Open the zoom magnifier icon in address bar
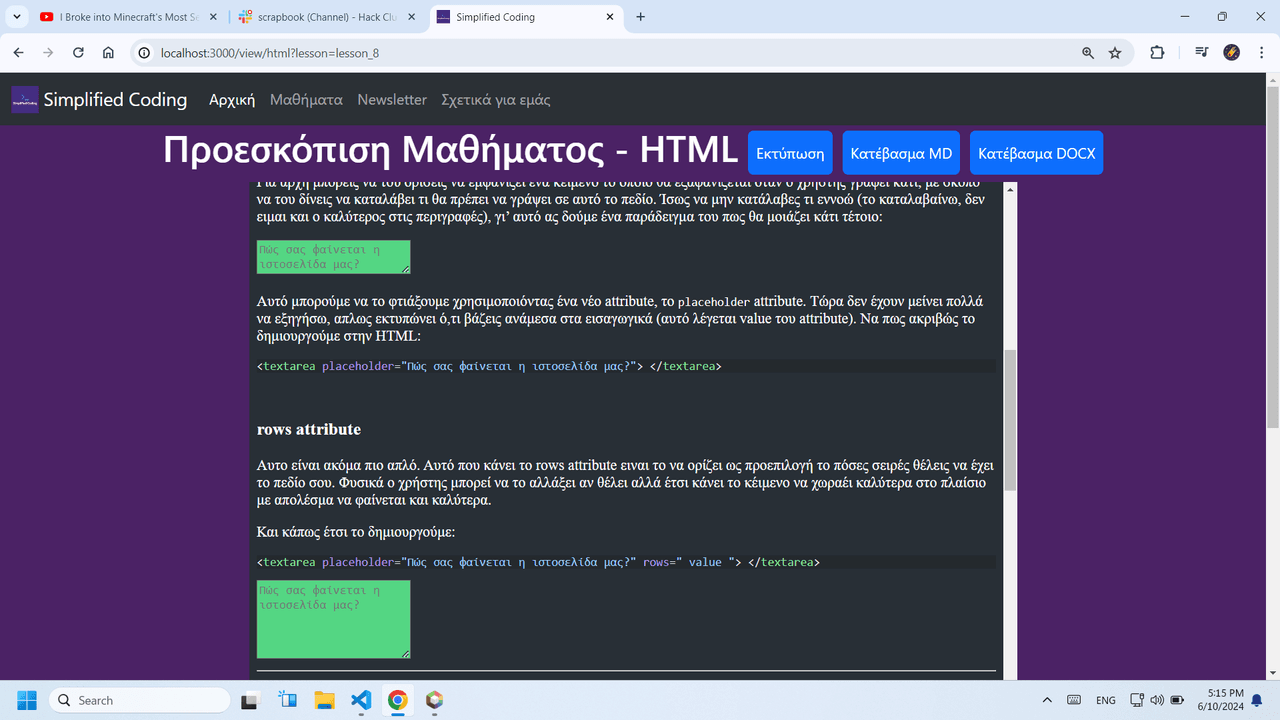 (1088, 53)
